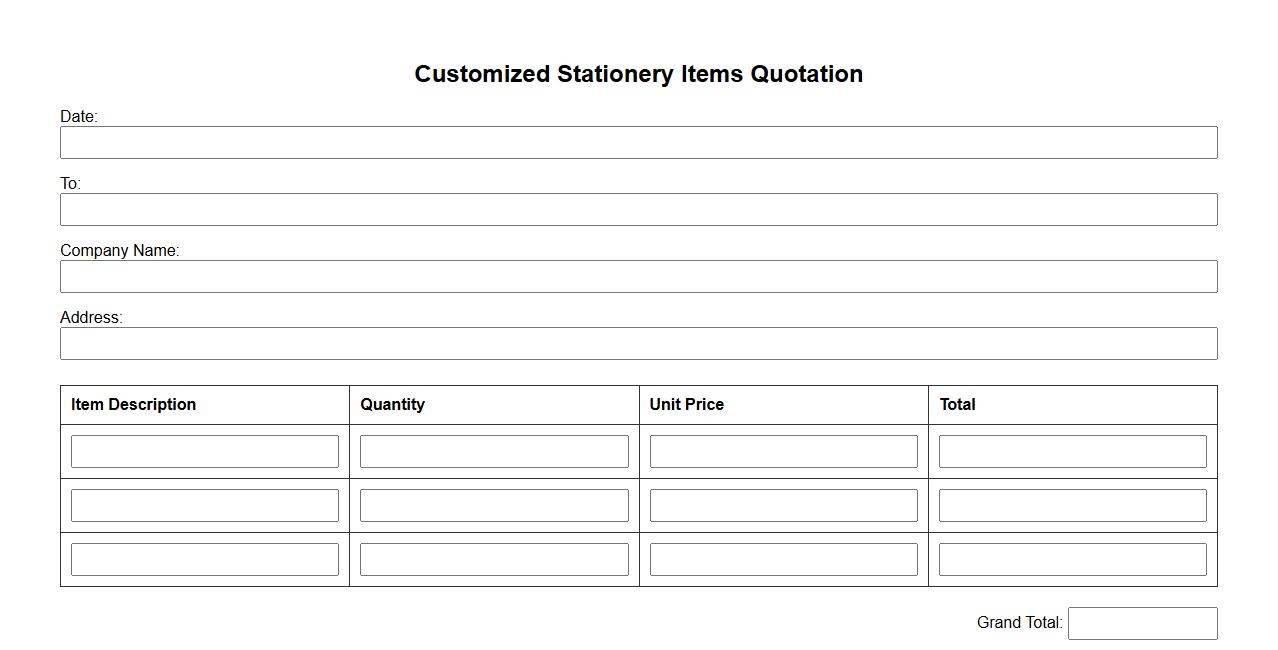Screen dimensions: 1278x650
Task: Focus the To recipient field
Action: click(x=638, y=209)
